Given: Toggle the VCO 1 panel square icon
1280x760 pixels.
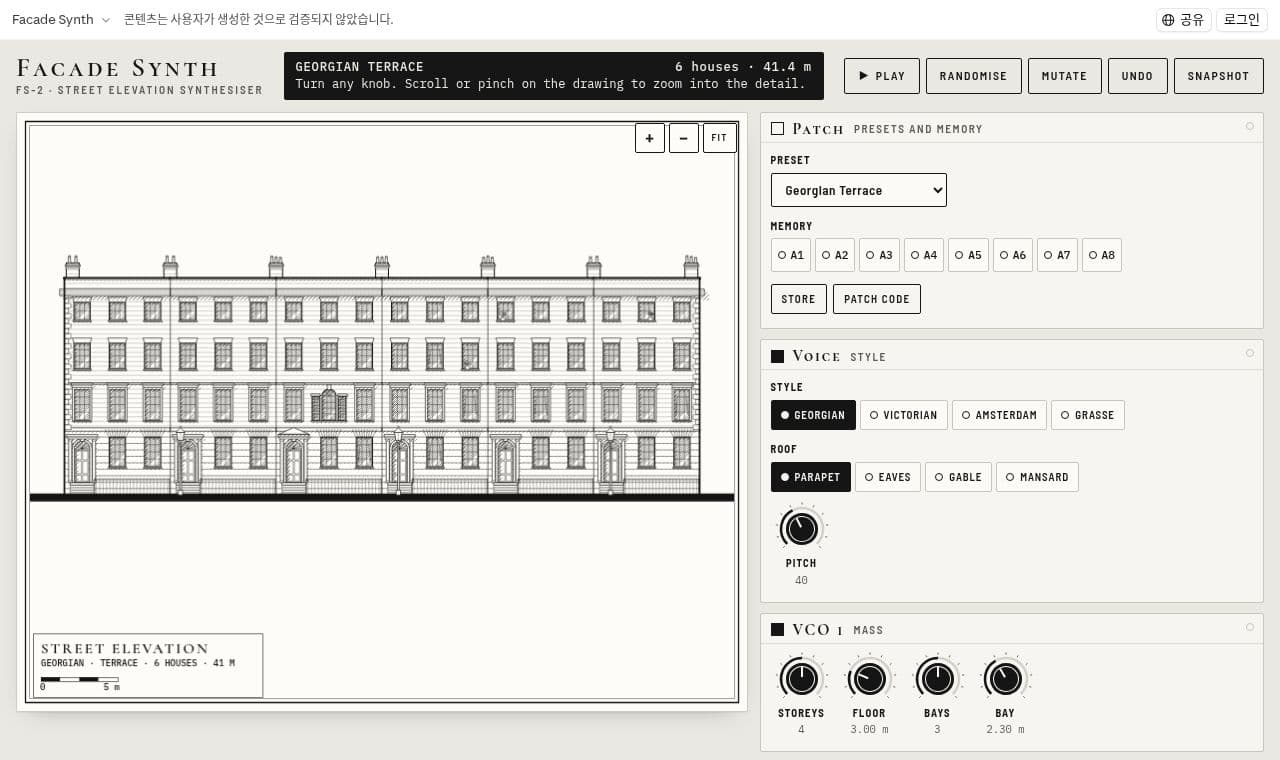Looking at the screenshot, I should (777, 629).
